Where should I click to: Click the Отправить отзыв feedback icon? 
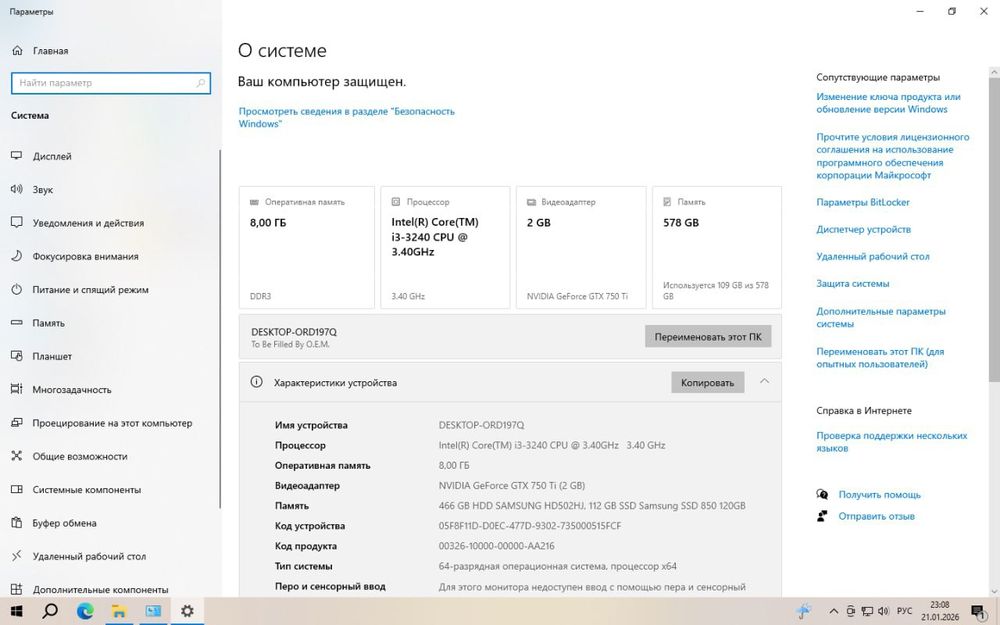[x=822, y=516]
